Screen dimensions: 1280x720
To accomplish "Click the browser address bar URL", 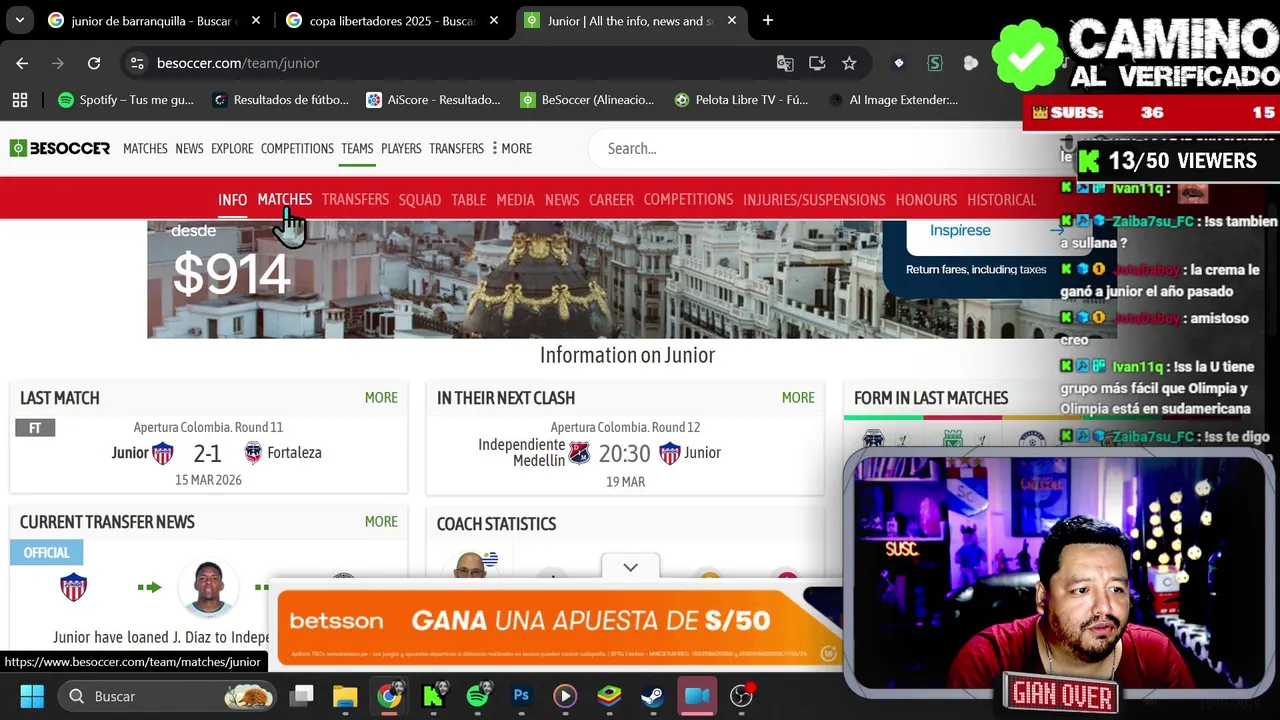I will [238, 63].
